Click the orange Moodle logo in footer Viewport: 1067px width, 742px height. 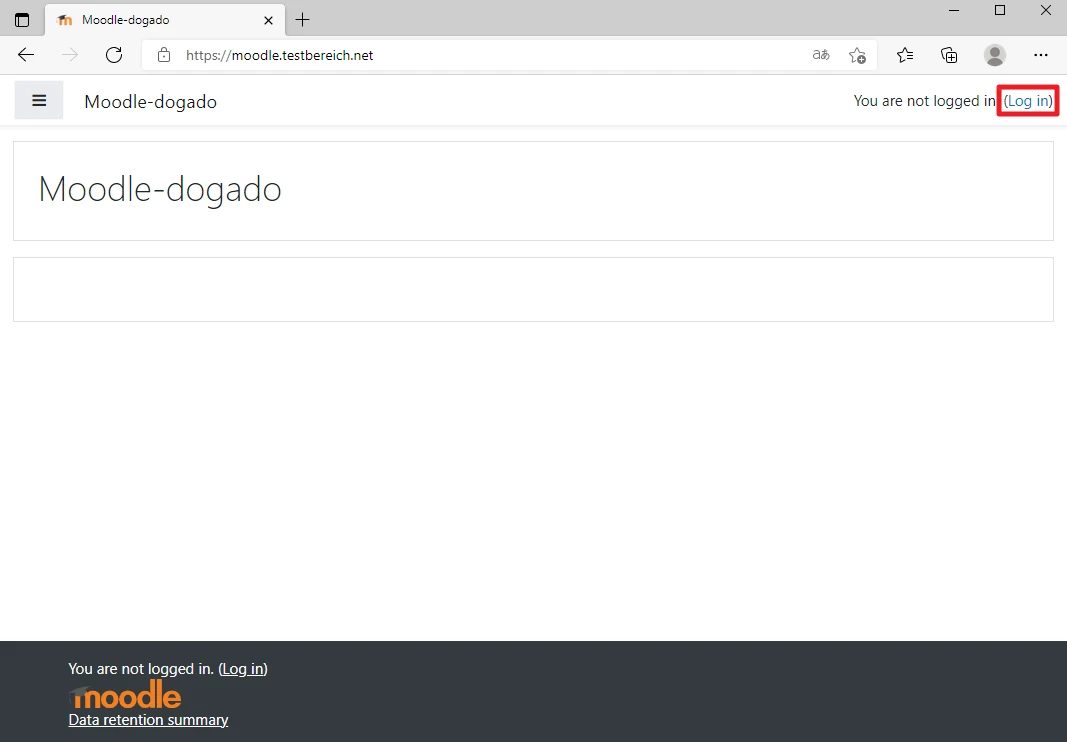point(125,695)
